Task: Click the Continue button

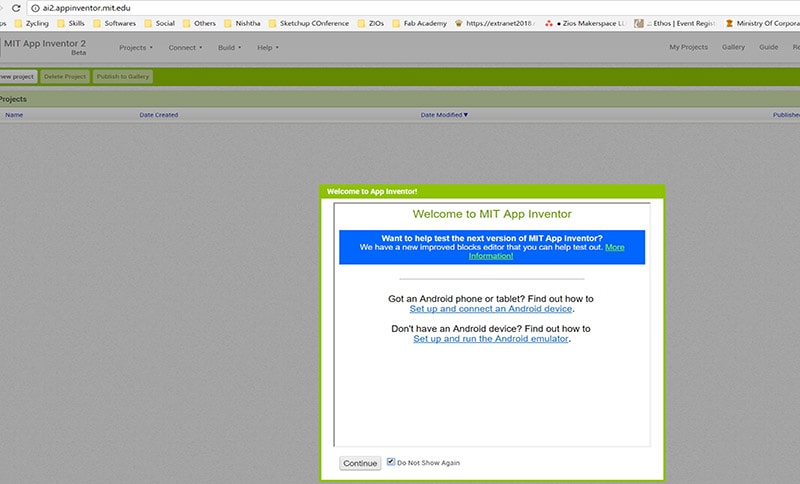Action: (360, 463)
